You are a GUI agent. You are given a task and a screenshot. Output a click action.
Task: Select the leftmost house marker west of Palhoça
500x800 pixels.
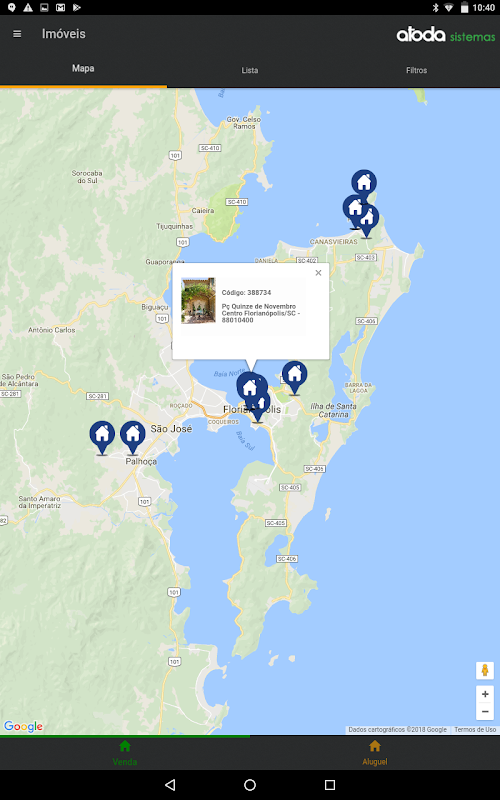tap(102, 437)
